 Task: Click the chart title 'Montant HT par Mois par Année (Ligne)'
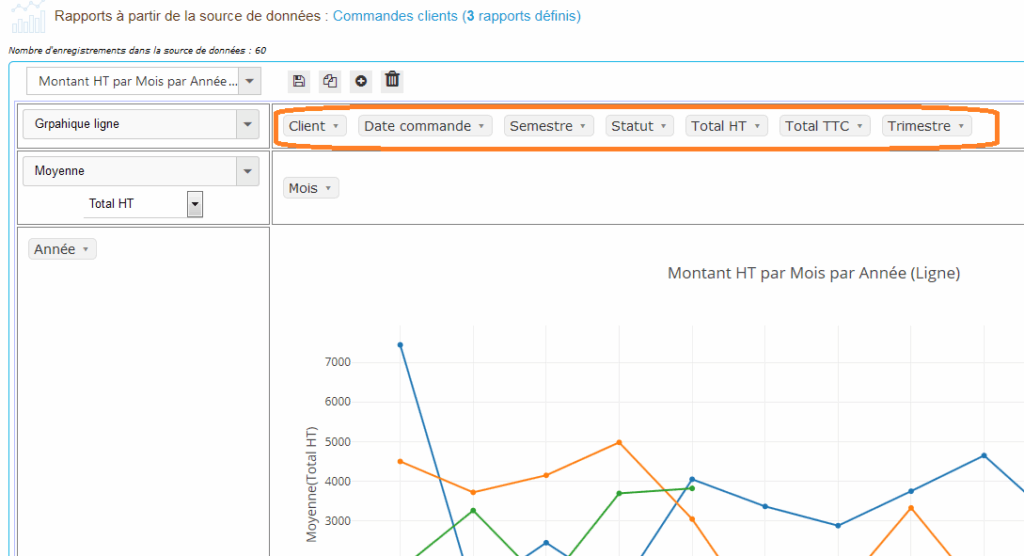point(813,273)
